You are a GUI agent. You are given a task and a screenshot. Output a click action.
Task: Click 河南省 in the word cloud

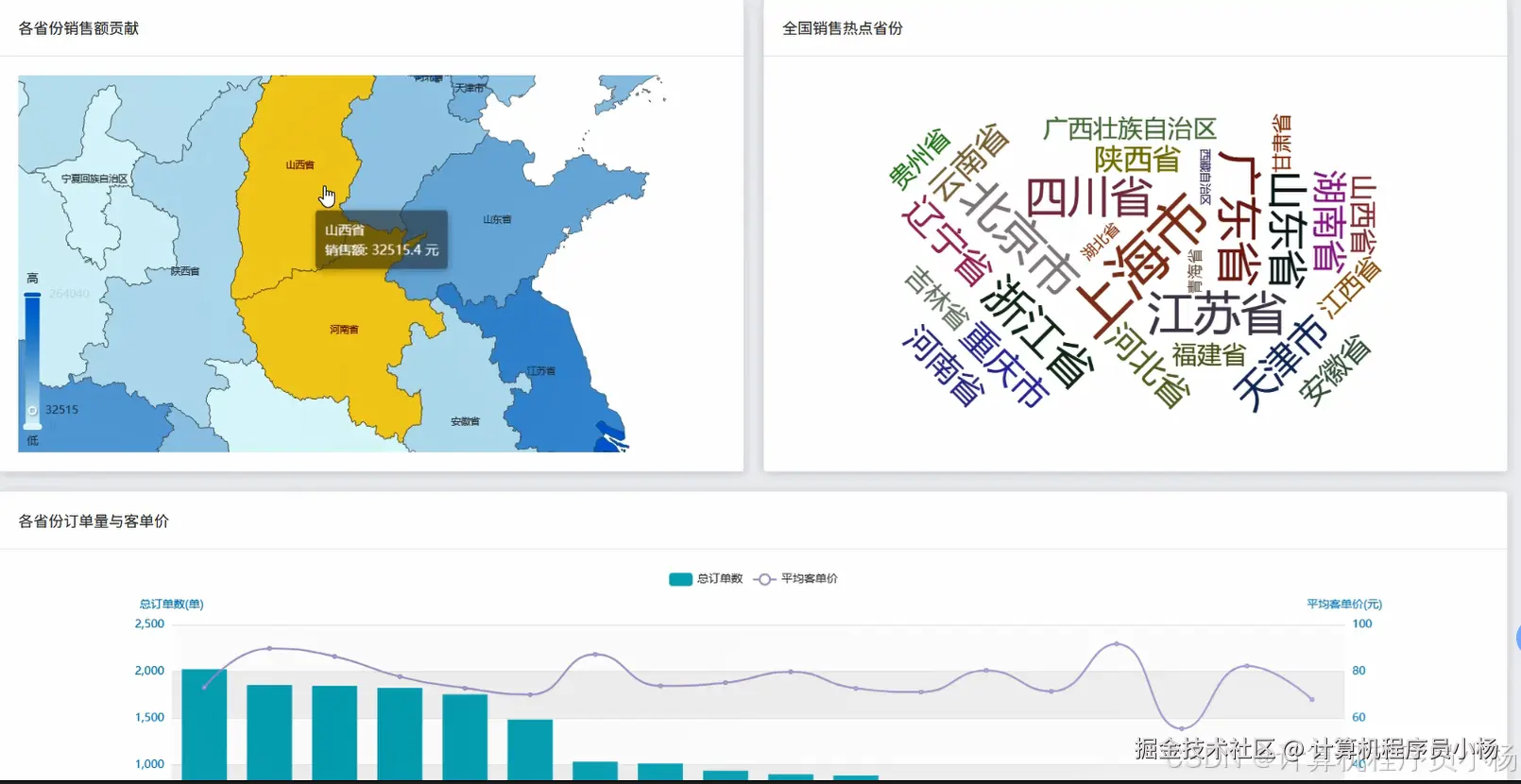pyautogui.click(x=943, y=366)
